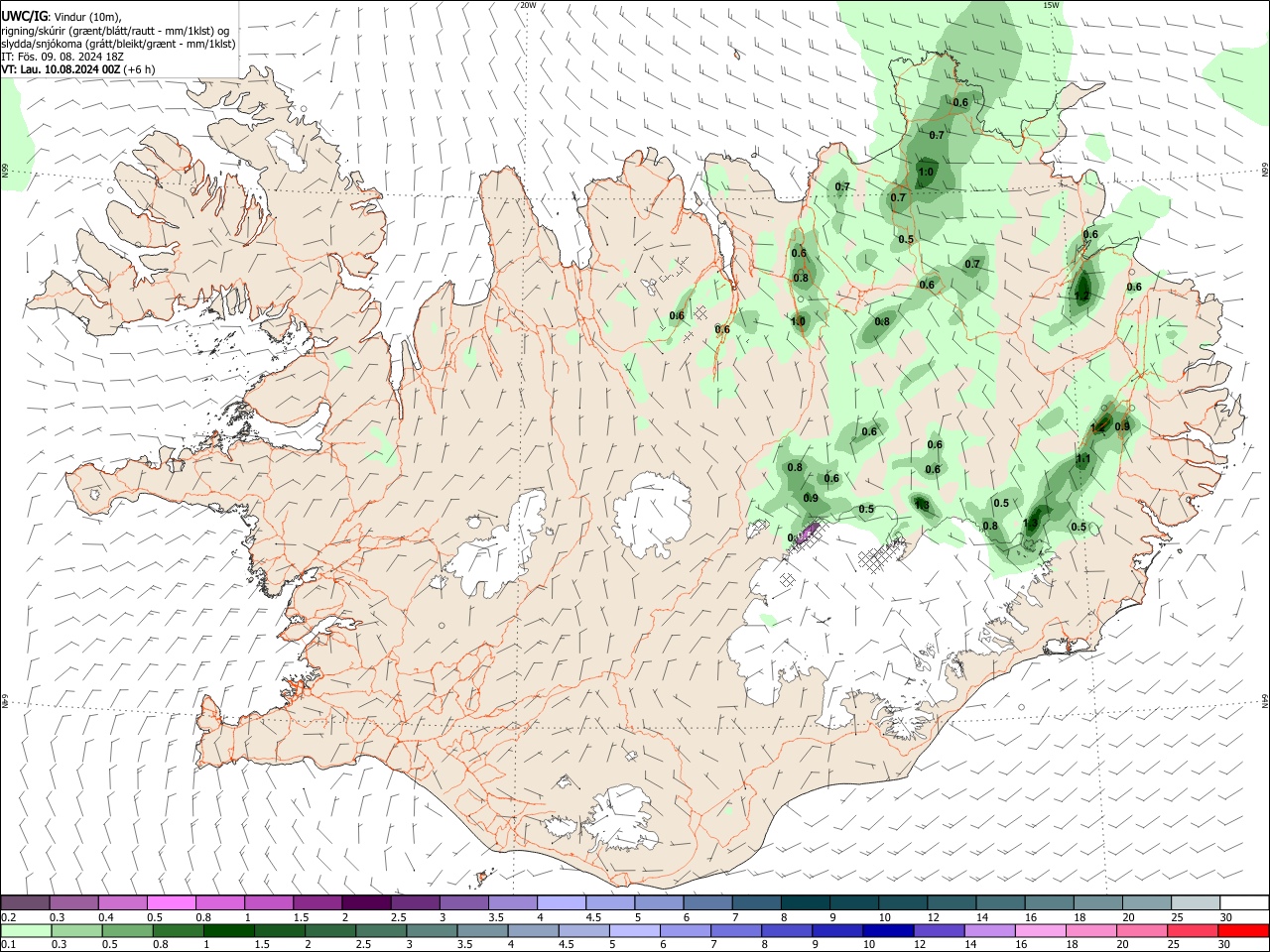Screen dimensions: 1270x952
Task: Click the '0.1' label in the rain legend
Action: coord(8,945)
